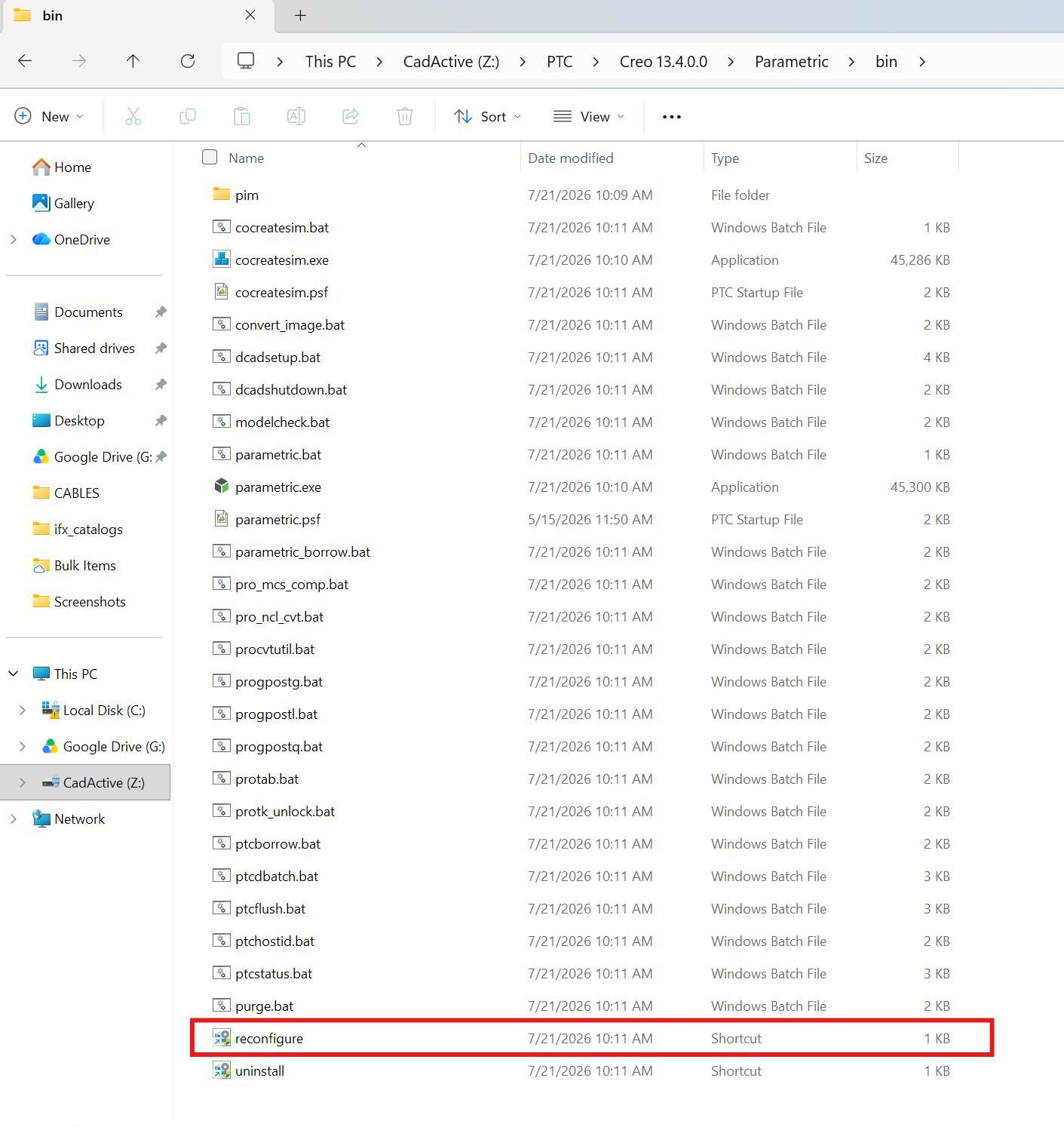Click PTC in the address bar
This screenshot has width=1064, height=1127.
tap(560, 62)
